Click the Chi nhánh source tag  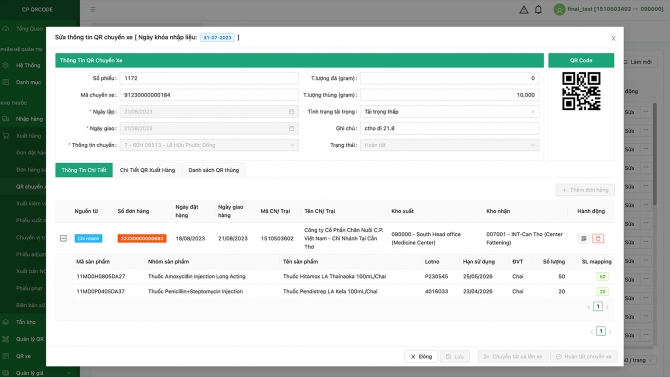(x=88, y=239)
